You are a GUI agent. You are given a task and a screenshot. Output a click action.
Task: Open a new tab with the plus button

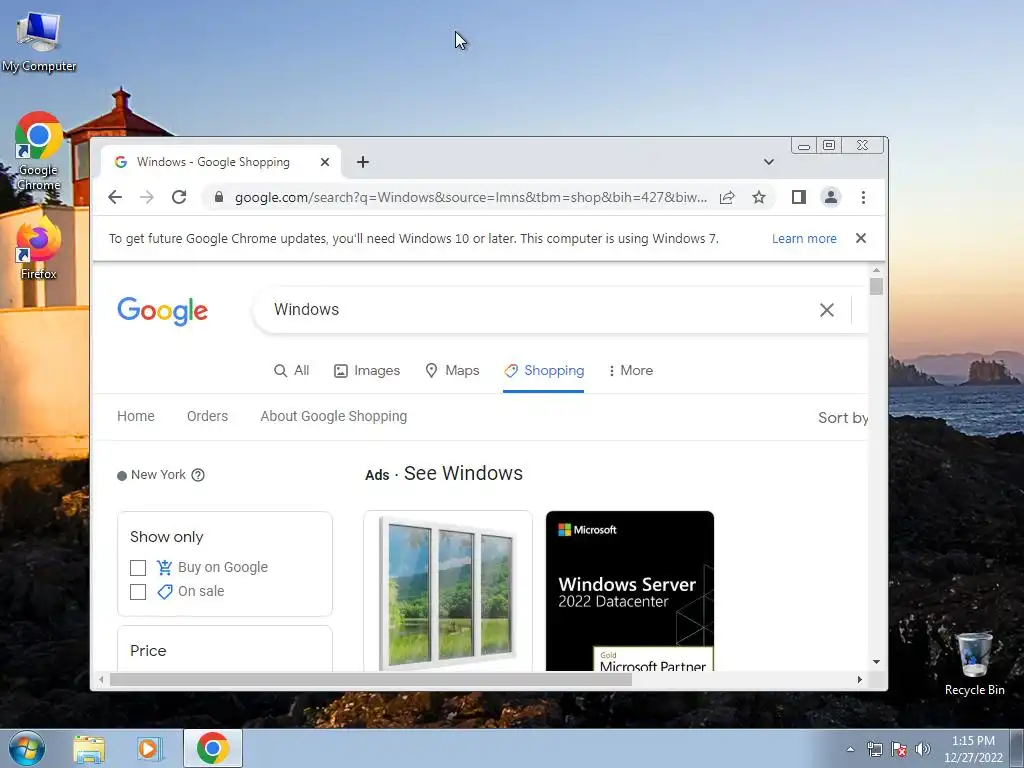click(363, 162)
